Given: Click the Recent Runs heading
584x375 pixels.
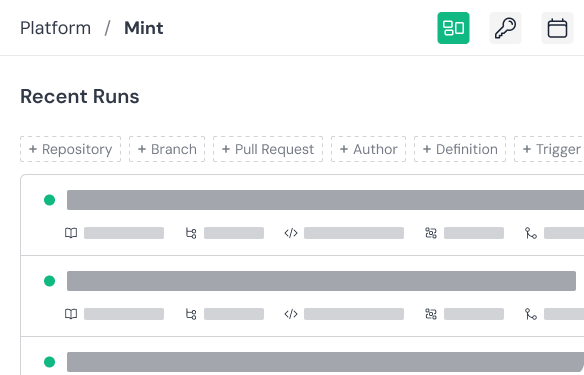Looking at the screenshot, I should (80, 96).
